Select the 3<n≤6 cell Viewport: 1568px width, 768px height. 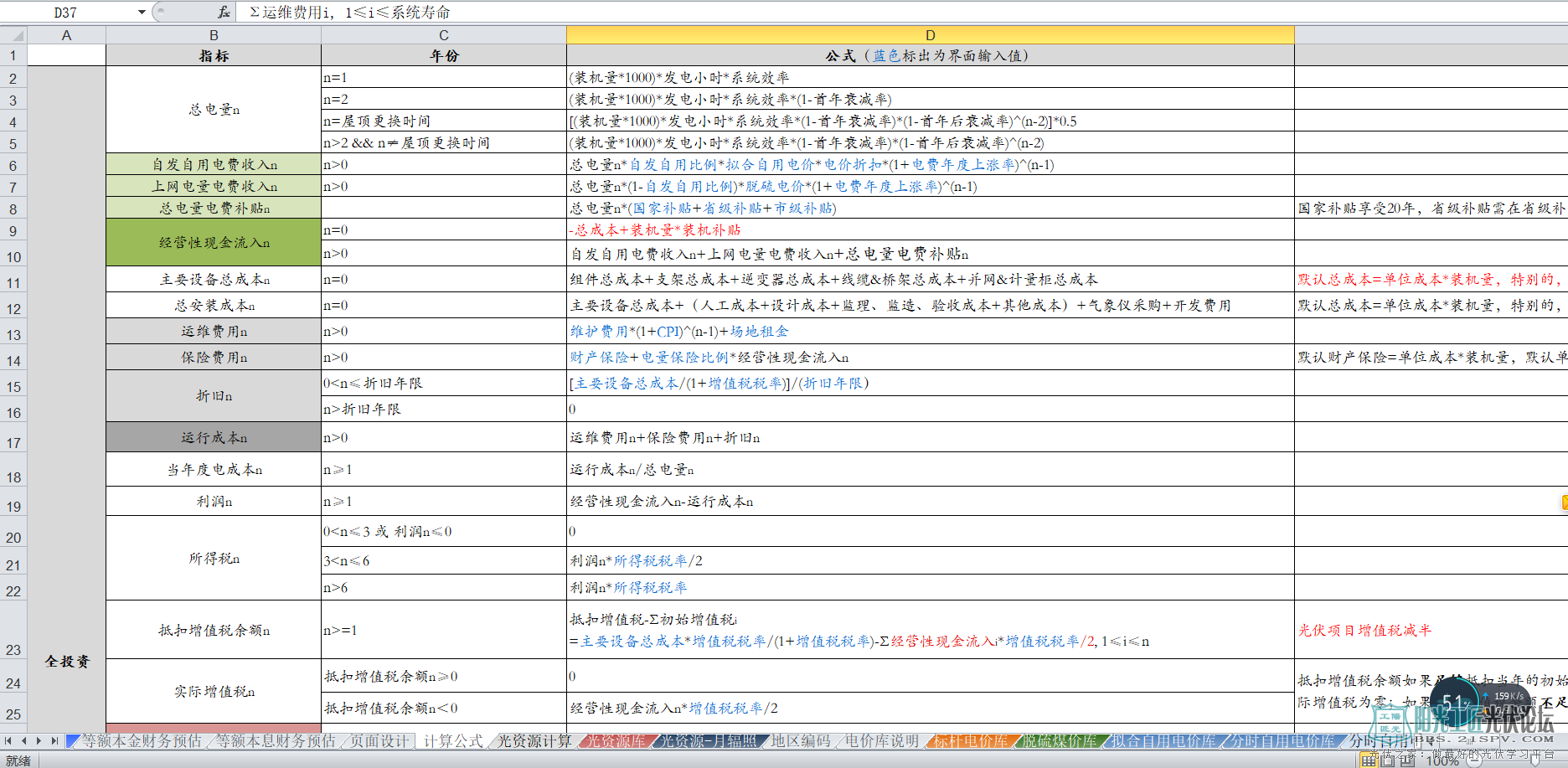pyautogui.click(x=444, y=559)
